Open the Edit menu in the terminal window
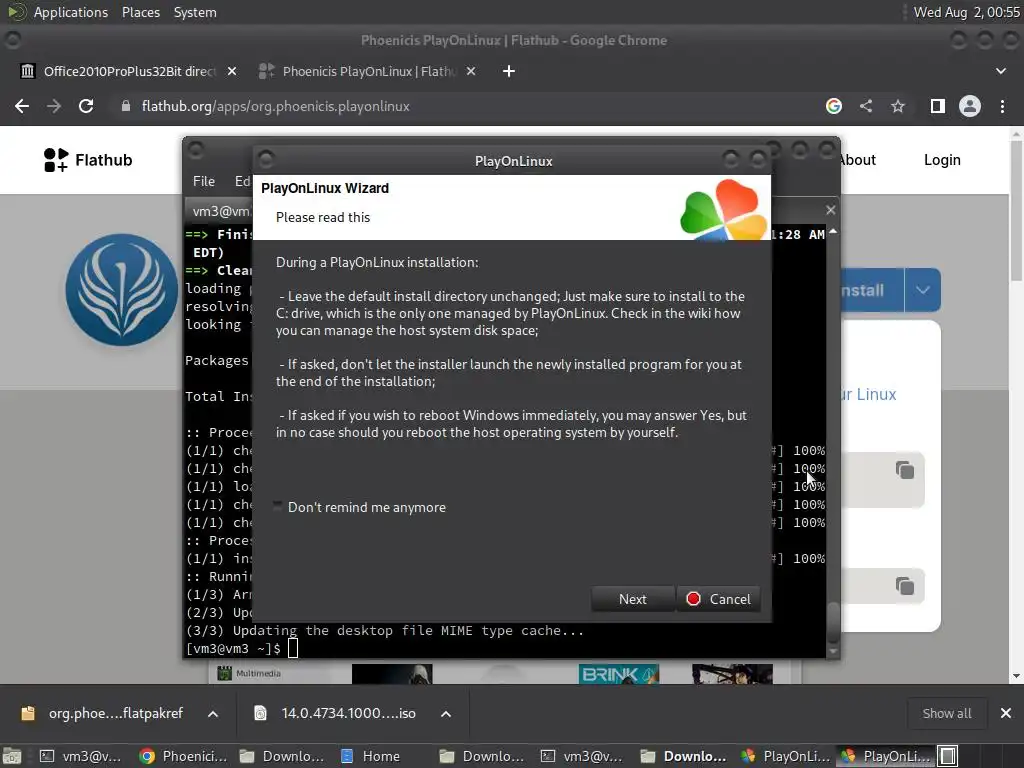 (242, 181)
